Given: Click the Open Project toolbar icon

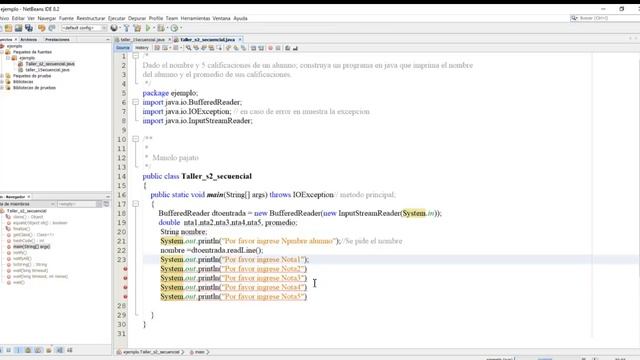Looking at the screenshot, I should pos(18,28).
